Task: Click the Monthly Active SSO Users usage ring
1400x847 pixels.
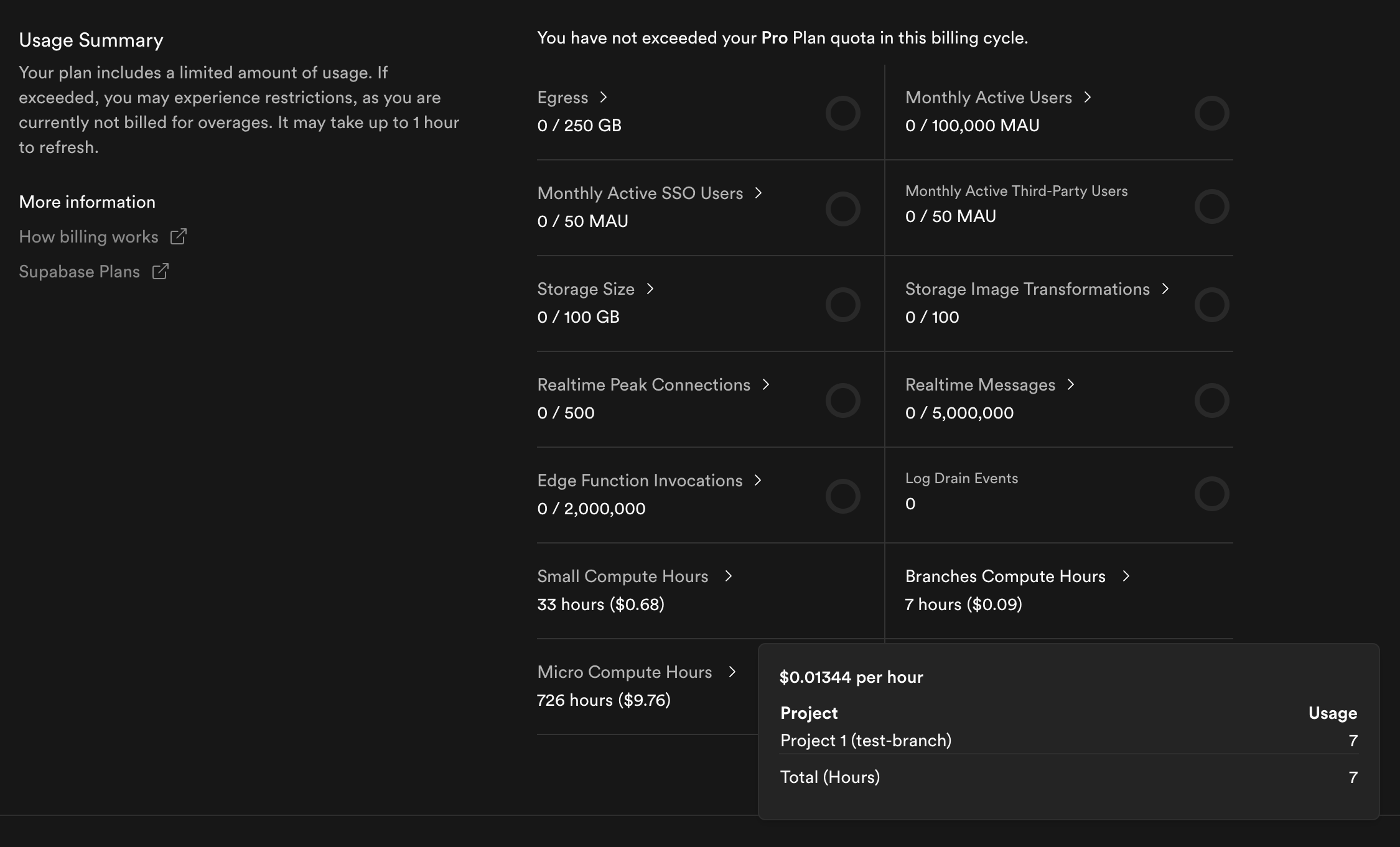Action: point(842,209)
